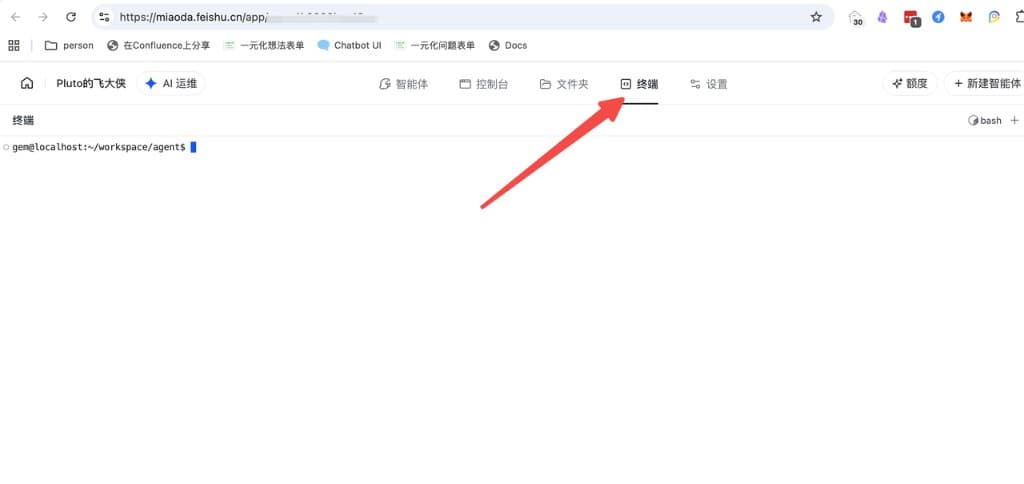This screenshot has width=1024, height=484.
Task: Focus the terminal prompt input area
Action: tap(193, 148)
